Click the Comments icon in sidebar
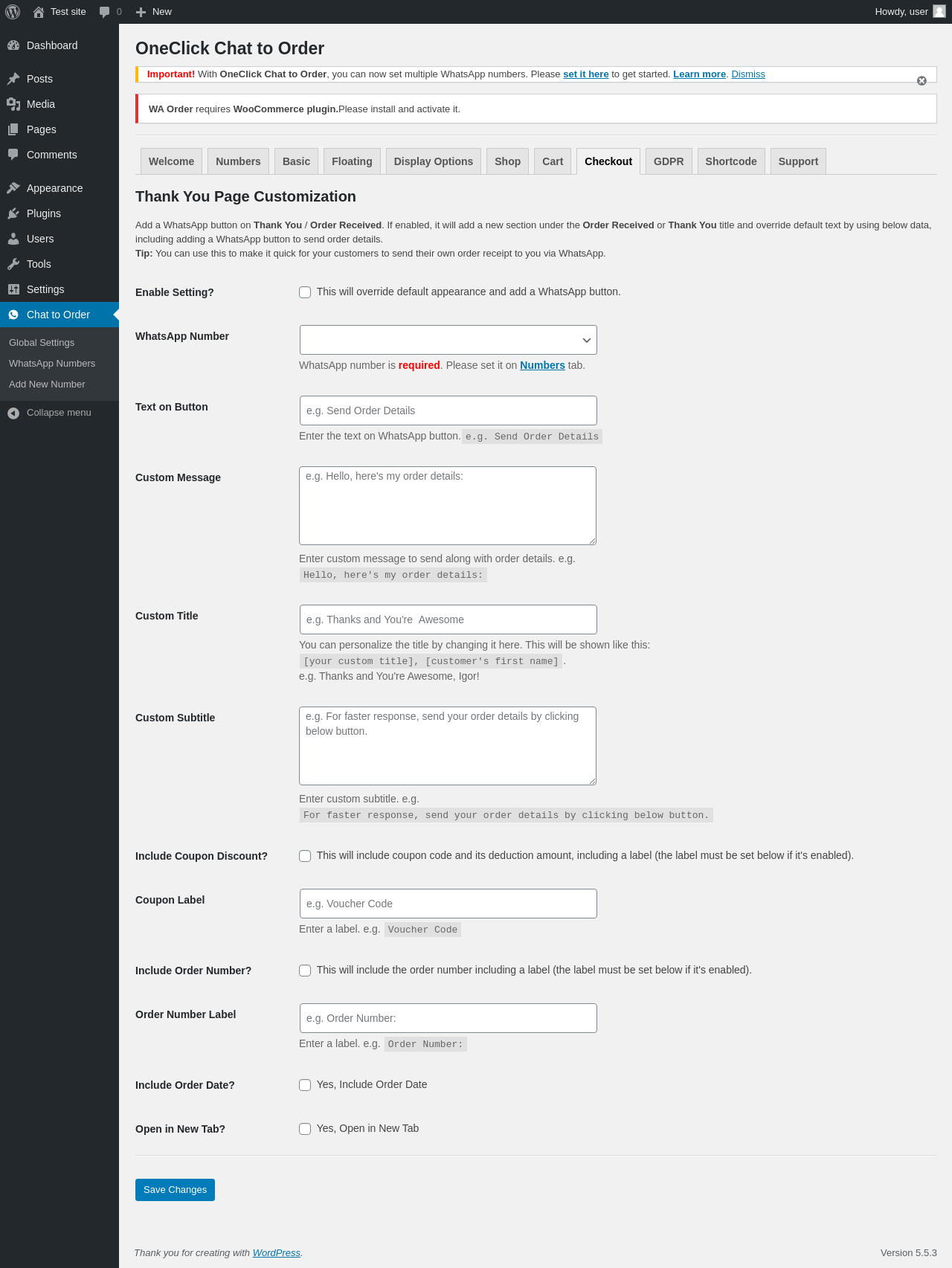This screenshot has width=952, height=1268. click(x=13, y=155)
